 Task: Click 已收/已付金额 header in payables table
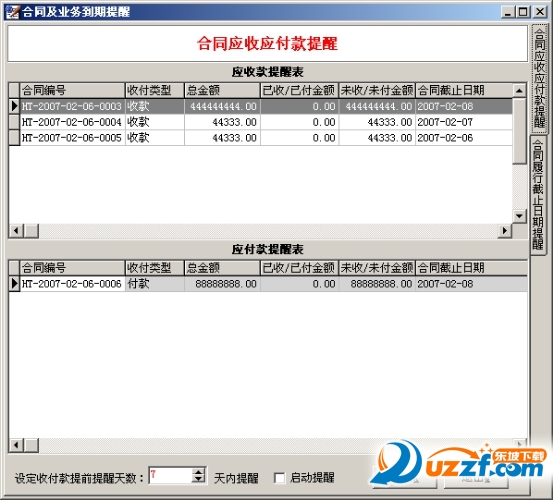[x=299, y=268]
